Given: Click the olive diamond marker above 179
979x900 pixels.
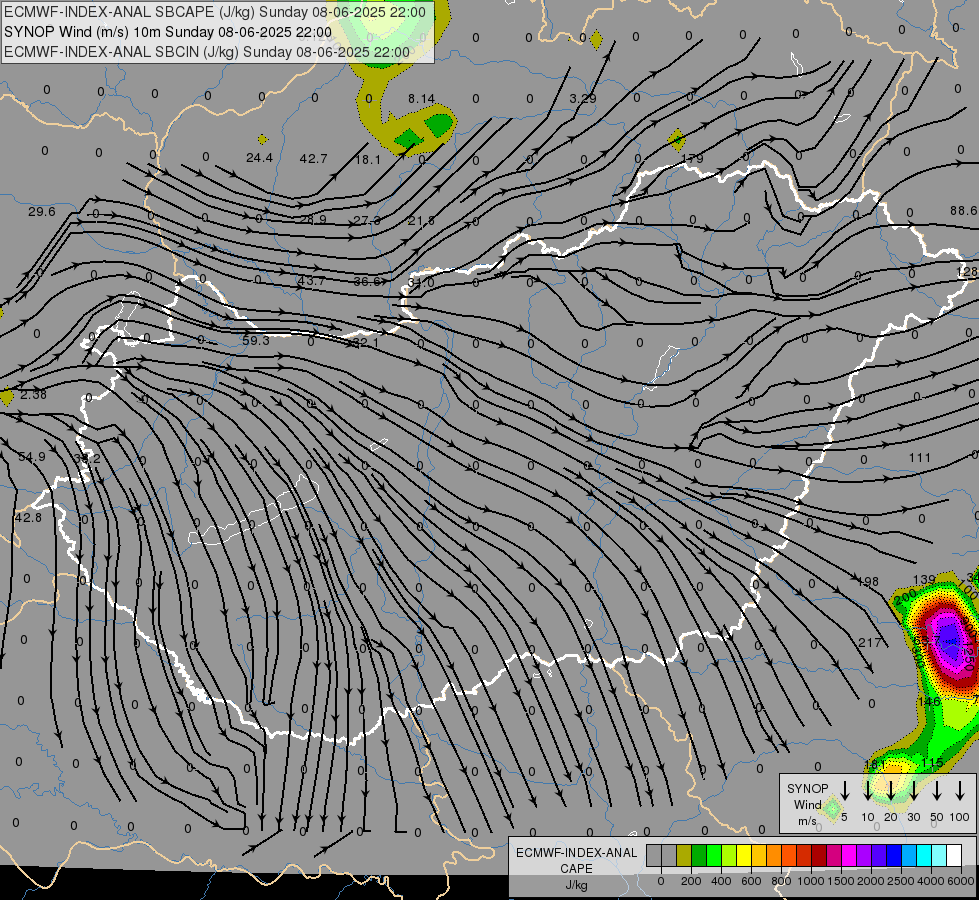Looking at the screenshot, I should [676, 140].
